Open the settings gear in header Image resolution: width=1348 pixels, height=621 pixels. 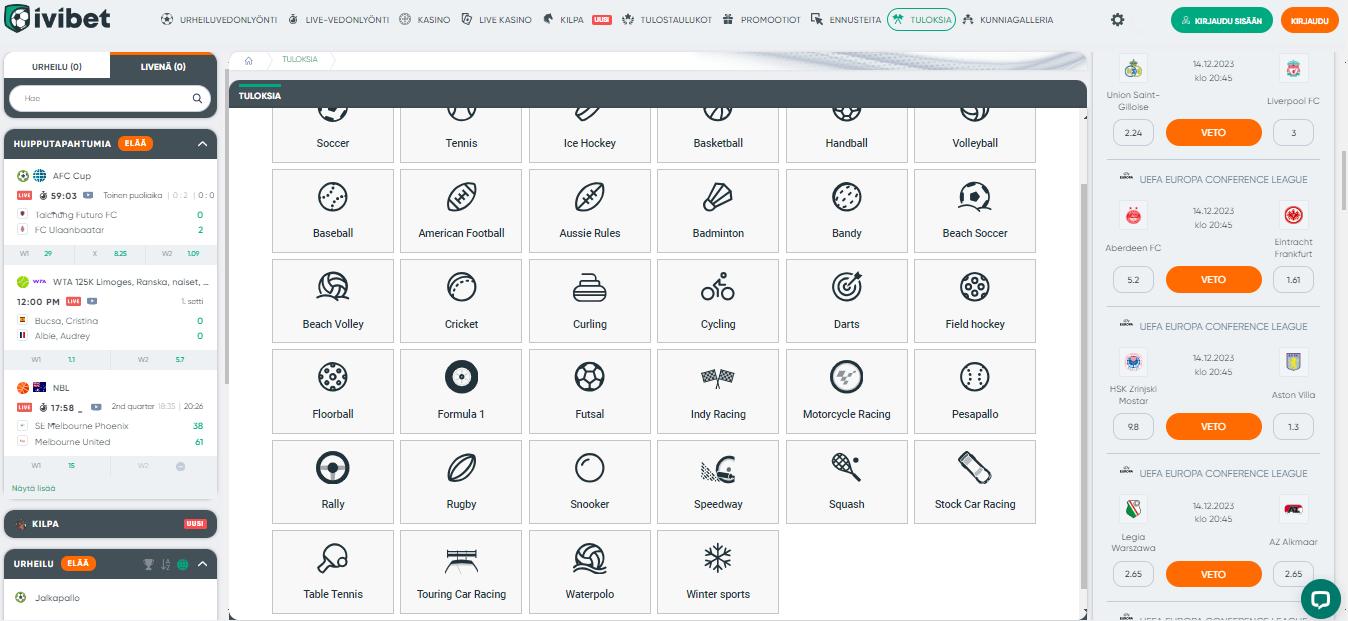pos(1118,20)
